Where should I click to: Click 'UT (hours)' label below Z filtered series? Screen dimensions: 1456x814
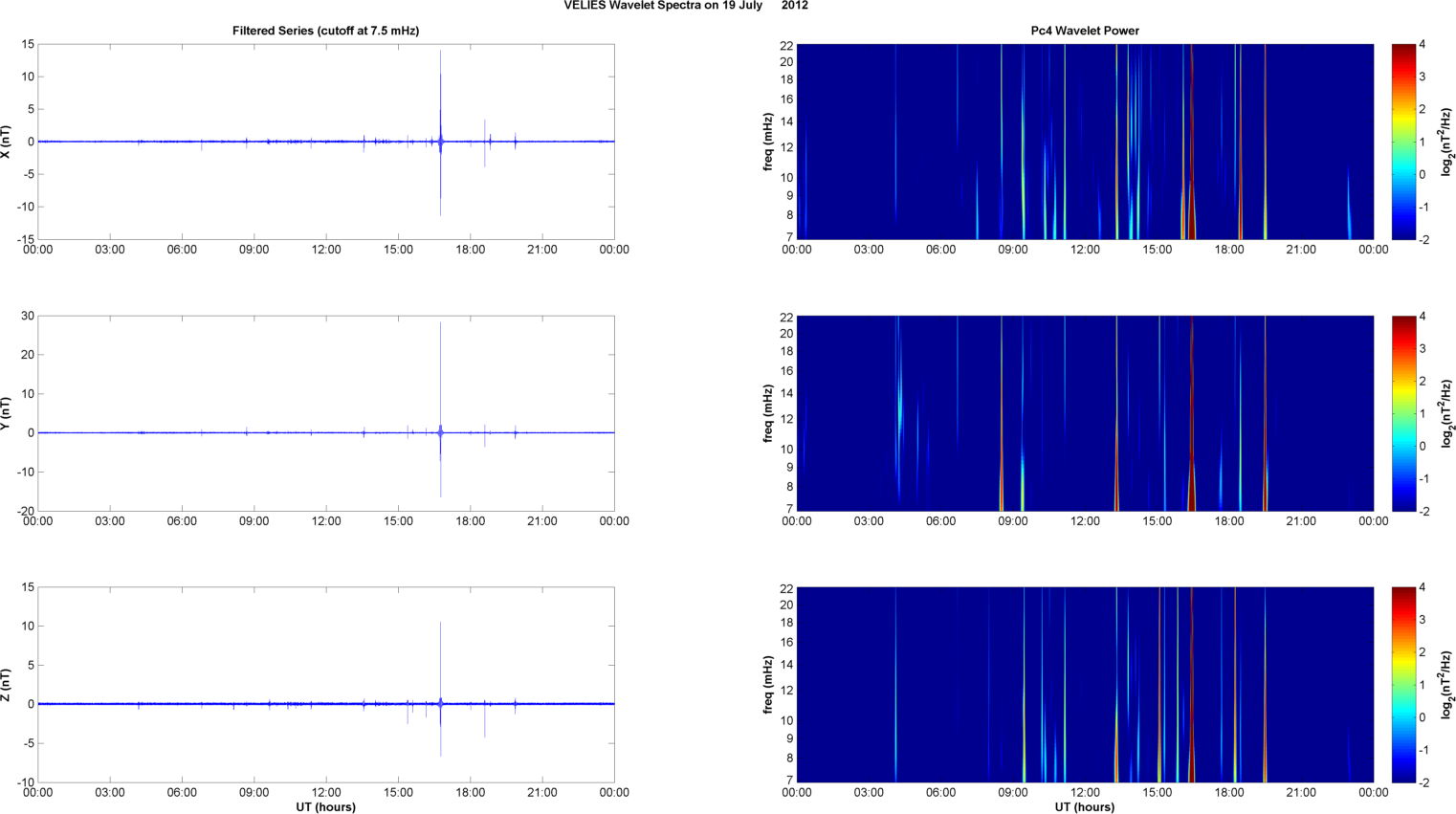point(325,807)
